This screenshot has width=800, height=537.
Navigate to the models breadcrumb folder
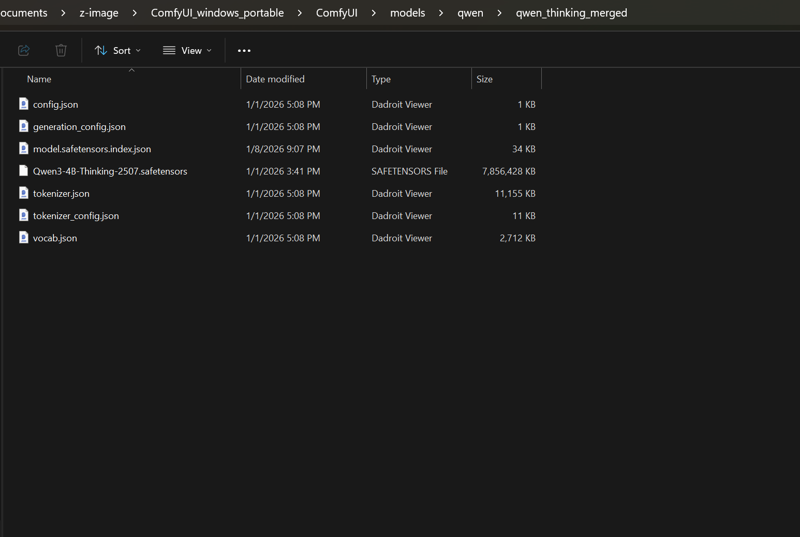[407, 13]
